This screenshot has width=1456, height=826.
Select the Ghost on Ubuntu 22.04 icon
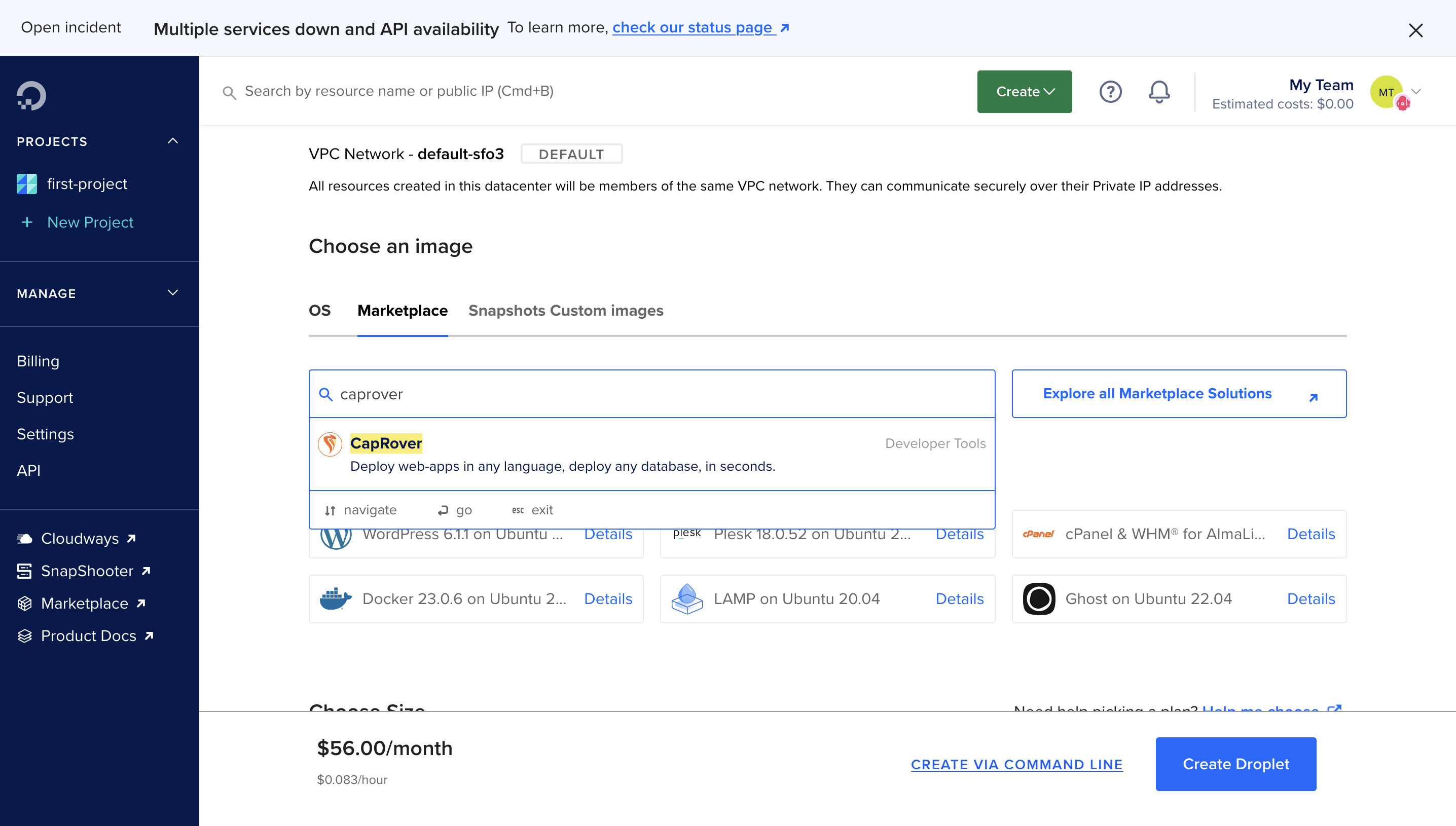1038,598
